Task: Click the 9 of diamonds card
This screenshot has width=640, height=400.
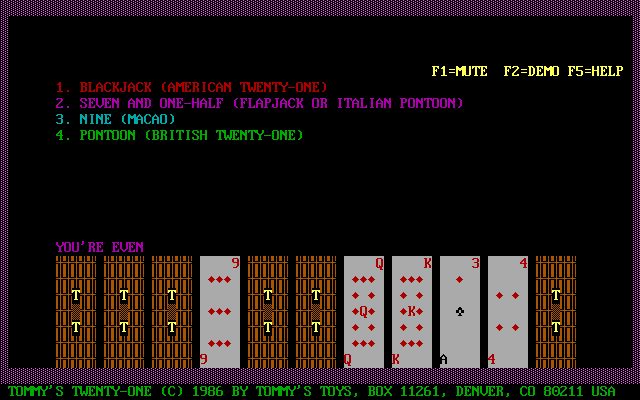Action: [x=220, y=312]
